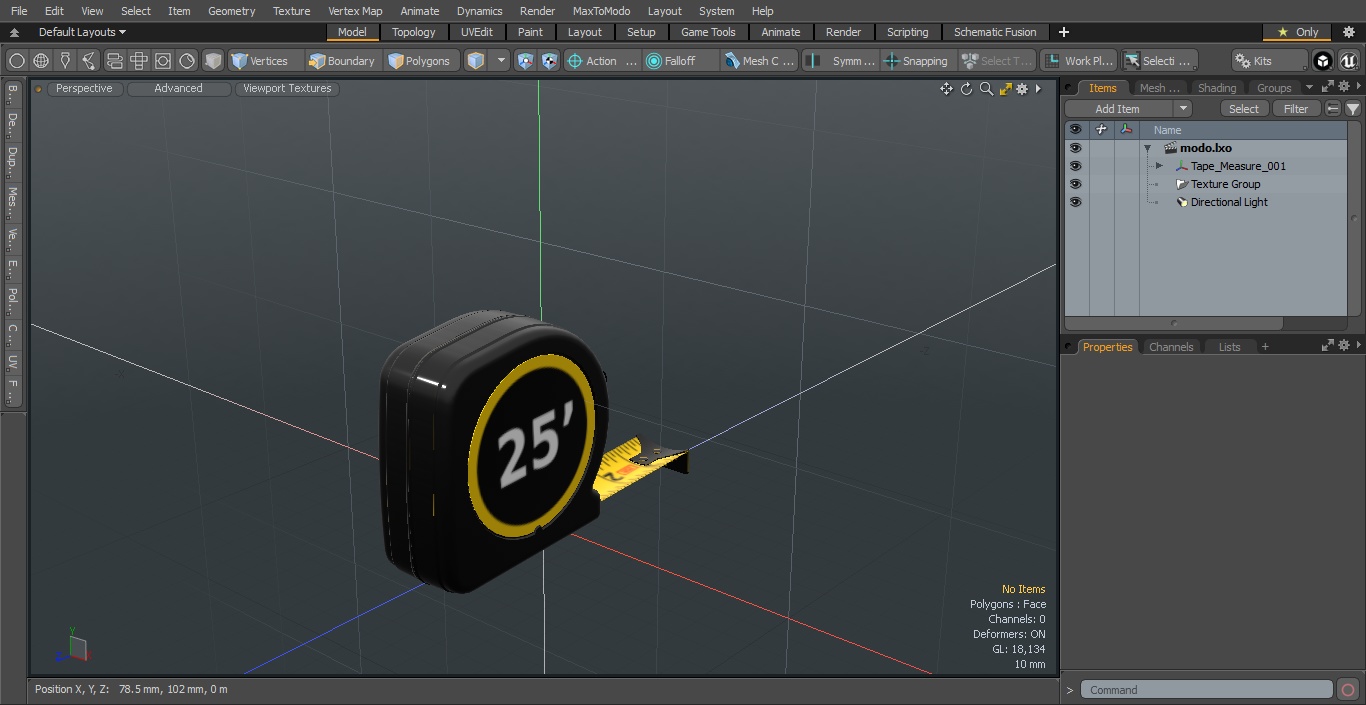Click the Add Item button
The height and width of the screenshot is (705, 1366).
pos(1117,109)
